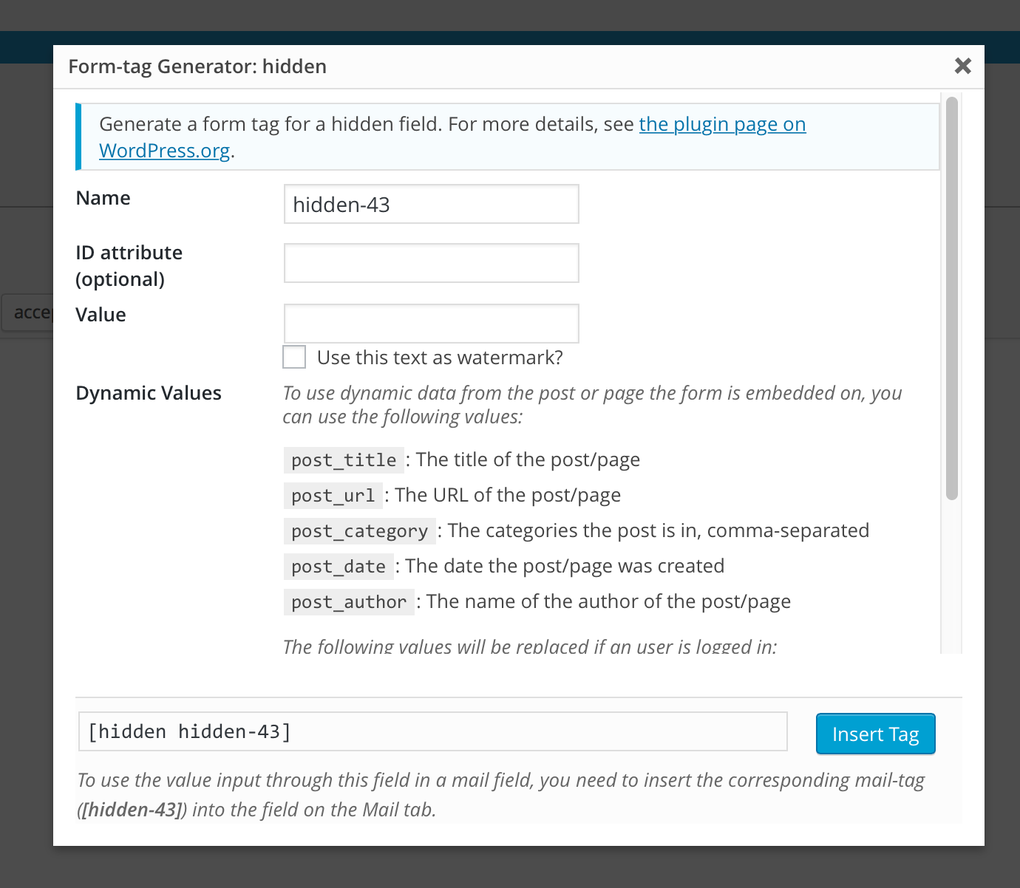The image size is (1020, 888).
Task: Click the post_url dynamic value code snippet
Action: pyautogui.click(x=332, y=495)
